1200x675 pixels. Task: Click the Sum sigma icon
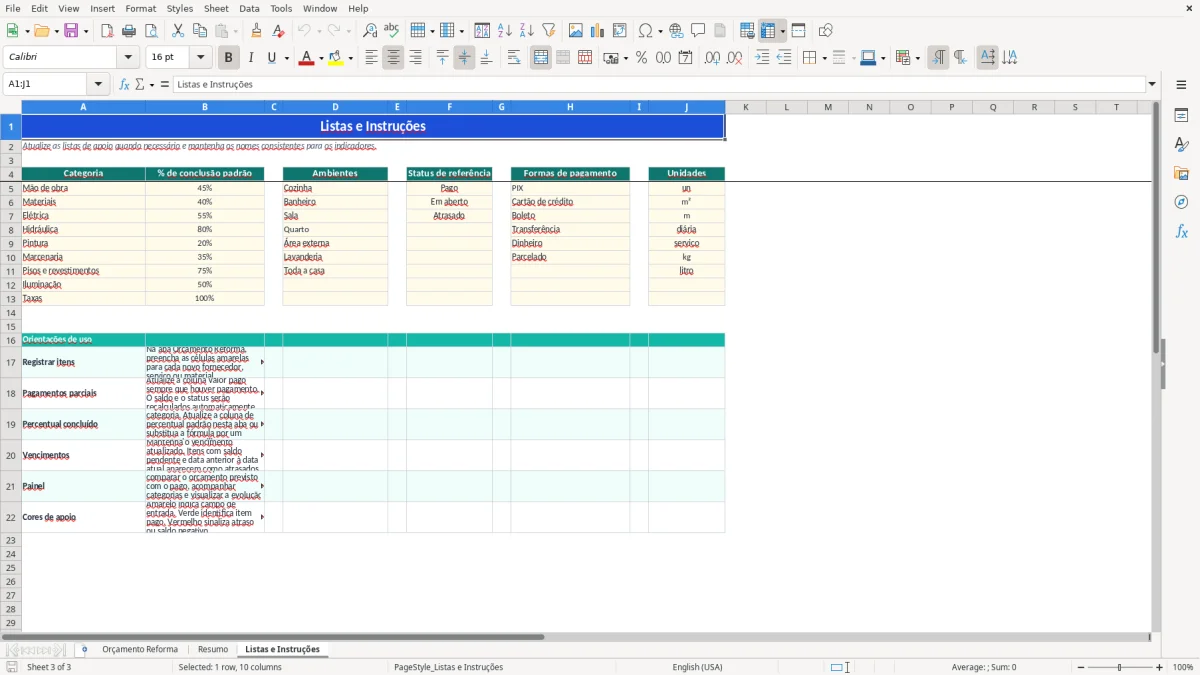coord(139,84)
